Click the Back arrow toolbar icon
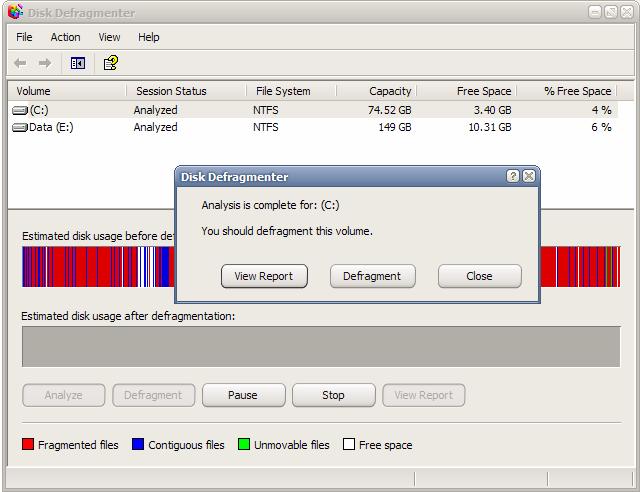 tap(20, 63)
